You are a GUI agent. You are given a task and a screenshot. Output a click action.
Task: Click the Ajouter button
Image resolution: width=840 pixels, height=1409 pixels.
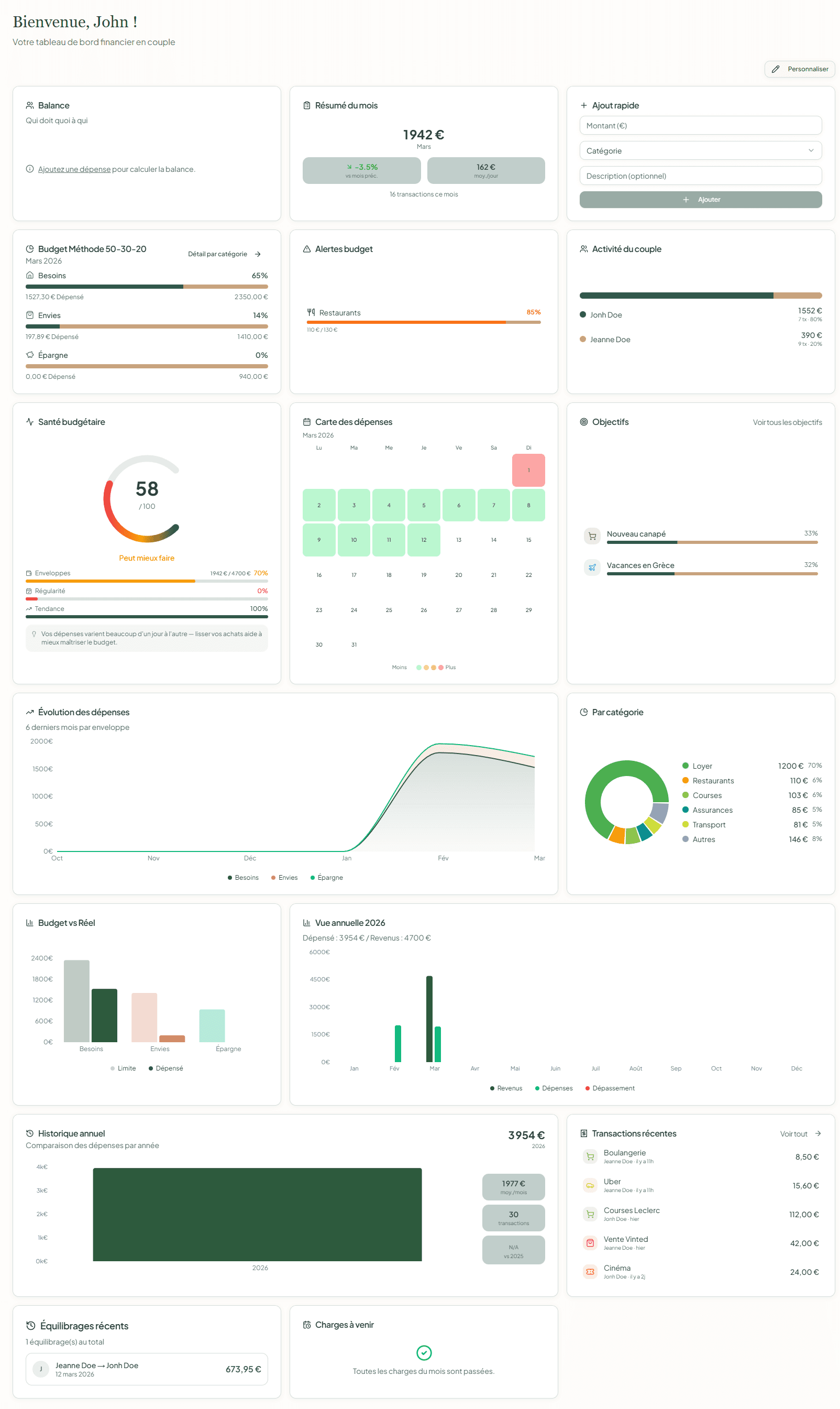coord(700,199)
